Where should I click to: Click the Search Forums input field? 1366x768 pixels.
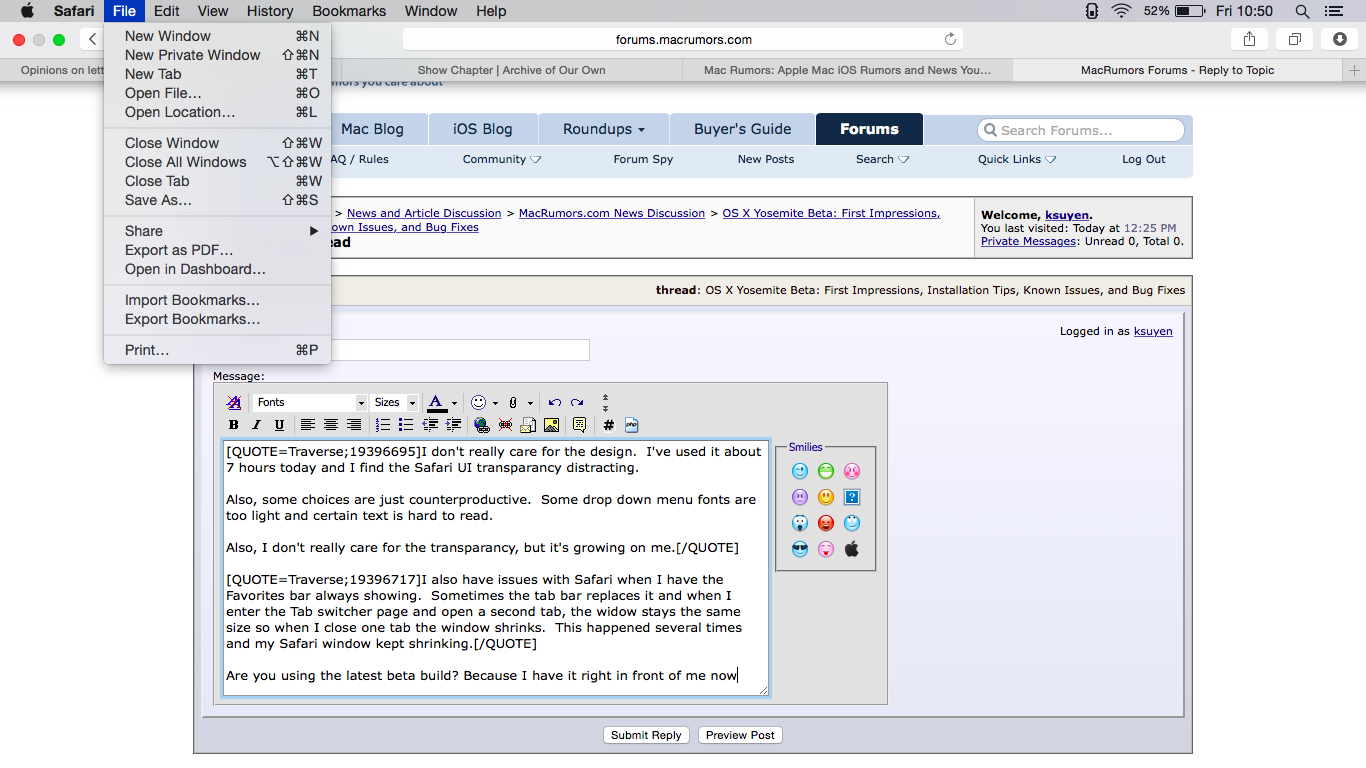pos(1081,130)
